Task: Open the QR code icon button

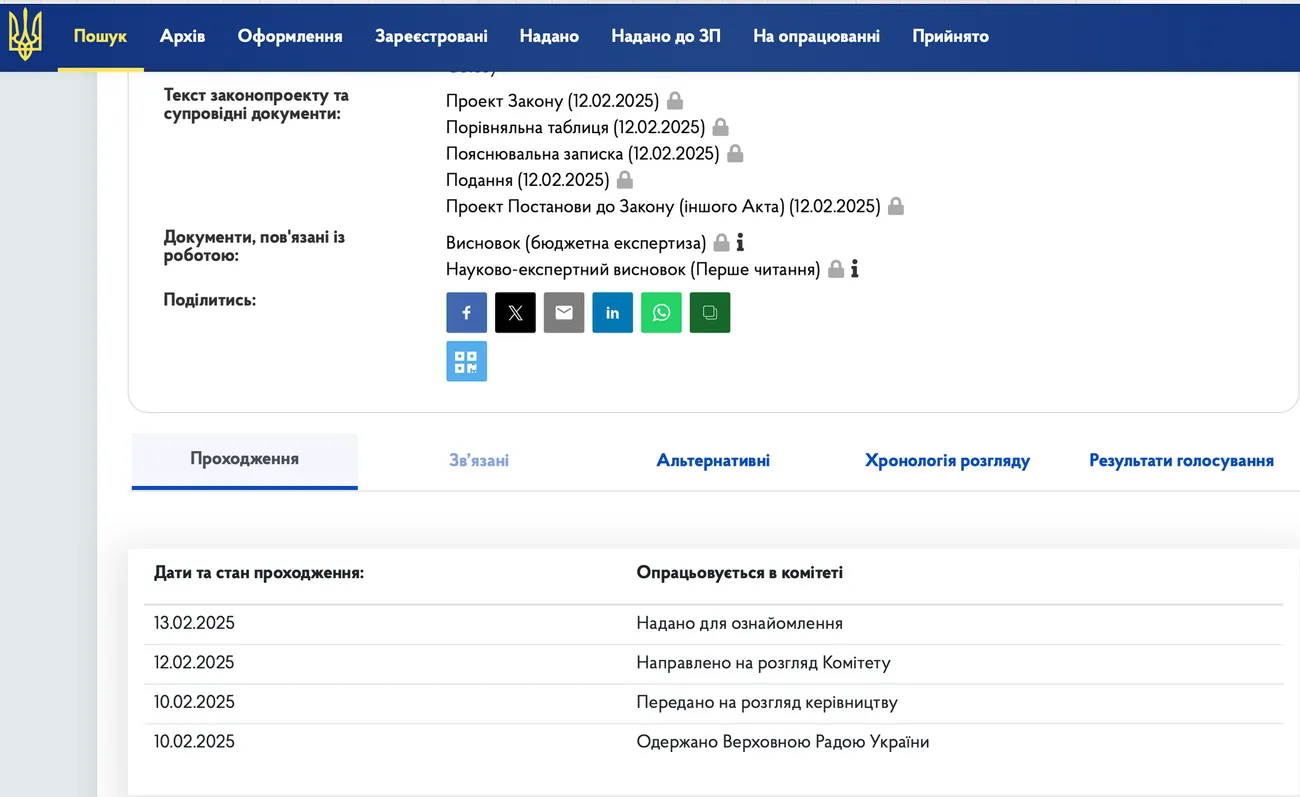Action: point(466,362)
